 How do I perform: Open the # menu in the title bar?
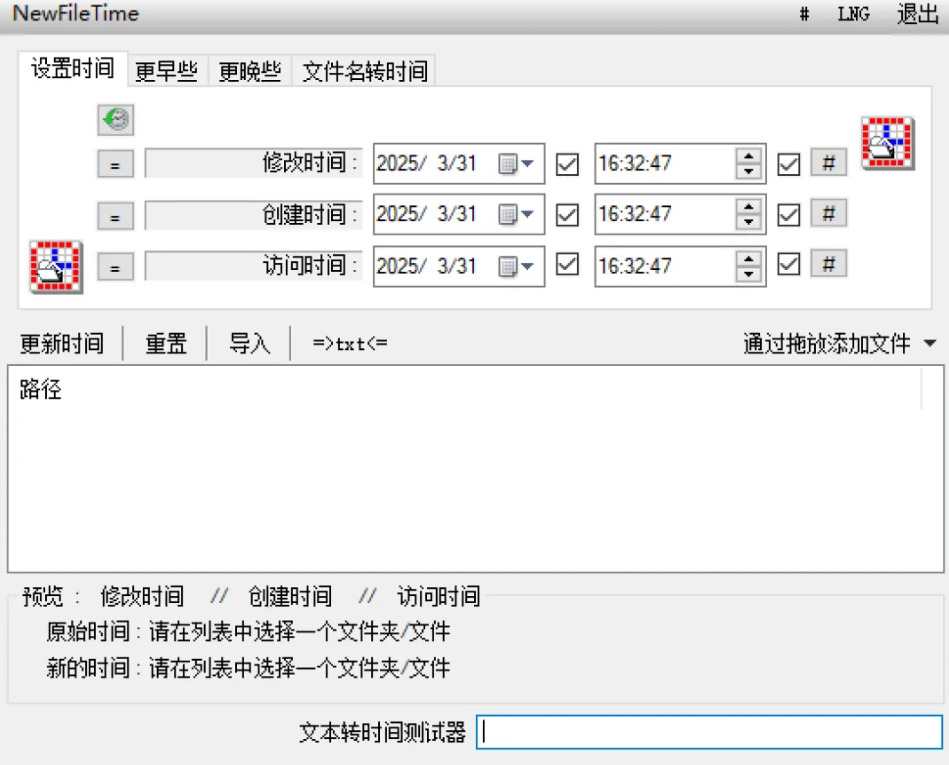tap(804, 14)
